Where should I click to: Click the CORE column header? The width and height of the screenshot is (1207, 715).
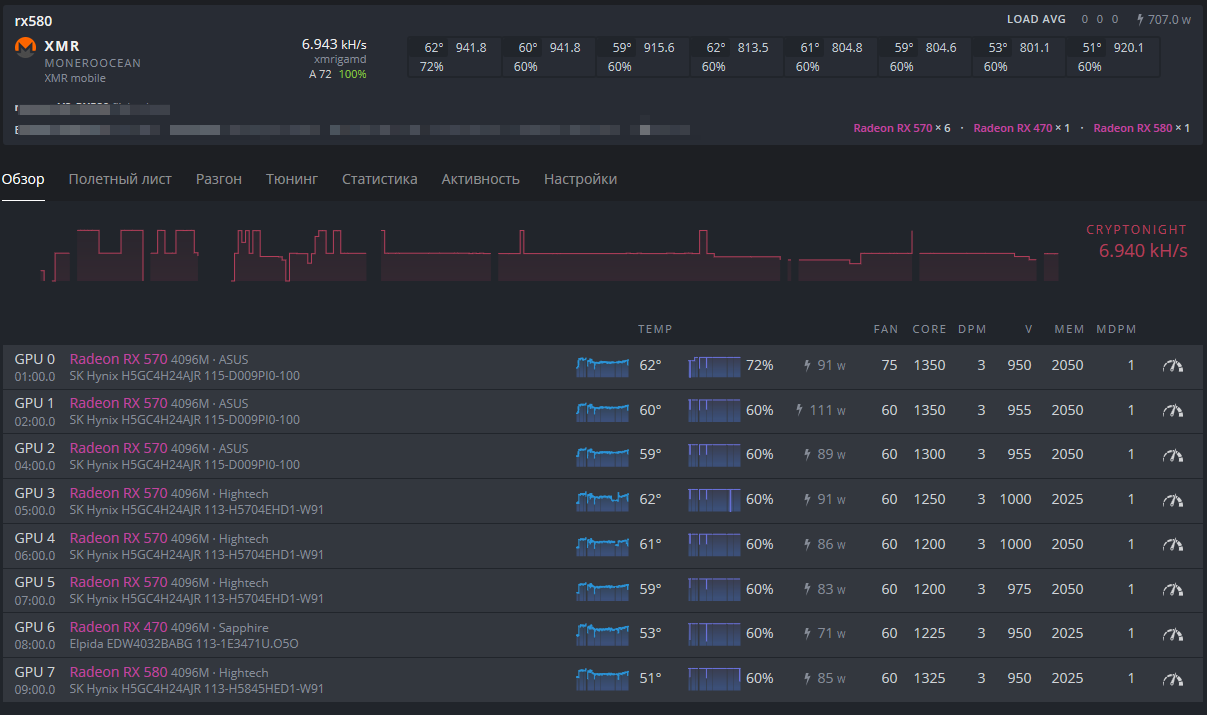coord(929,329)
